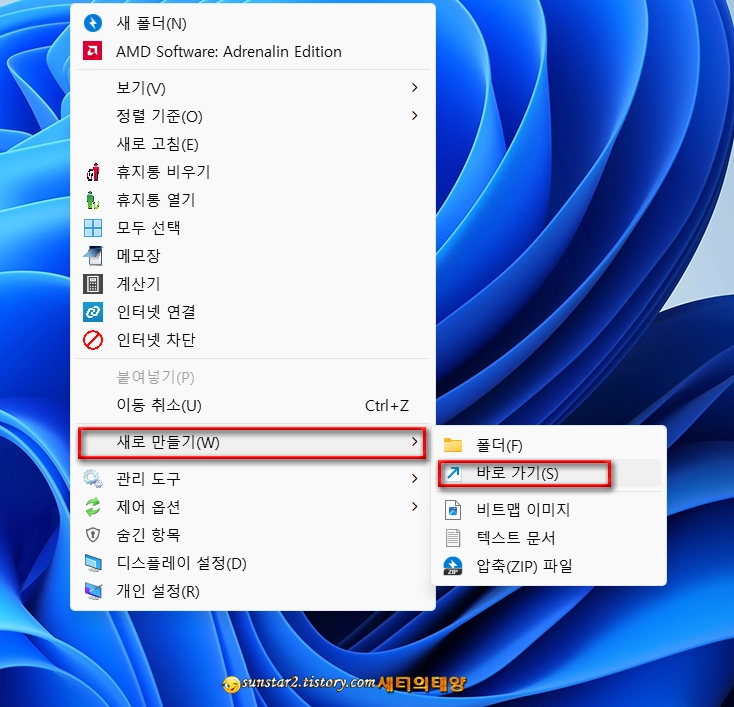Click the chevron on 새로 만들기(W)
The height and width of the screenshot is (707, 734).
pos(414,442)
